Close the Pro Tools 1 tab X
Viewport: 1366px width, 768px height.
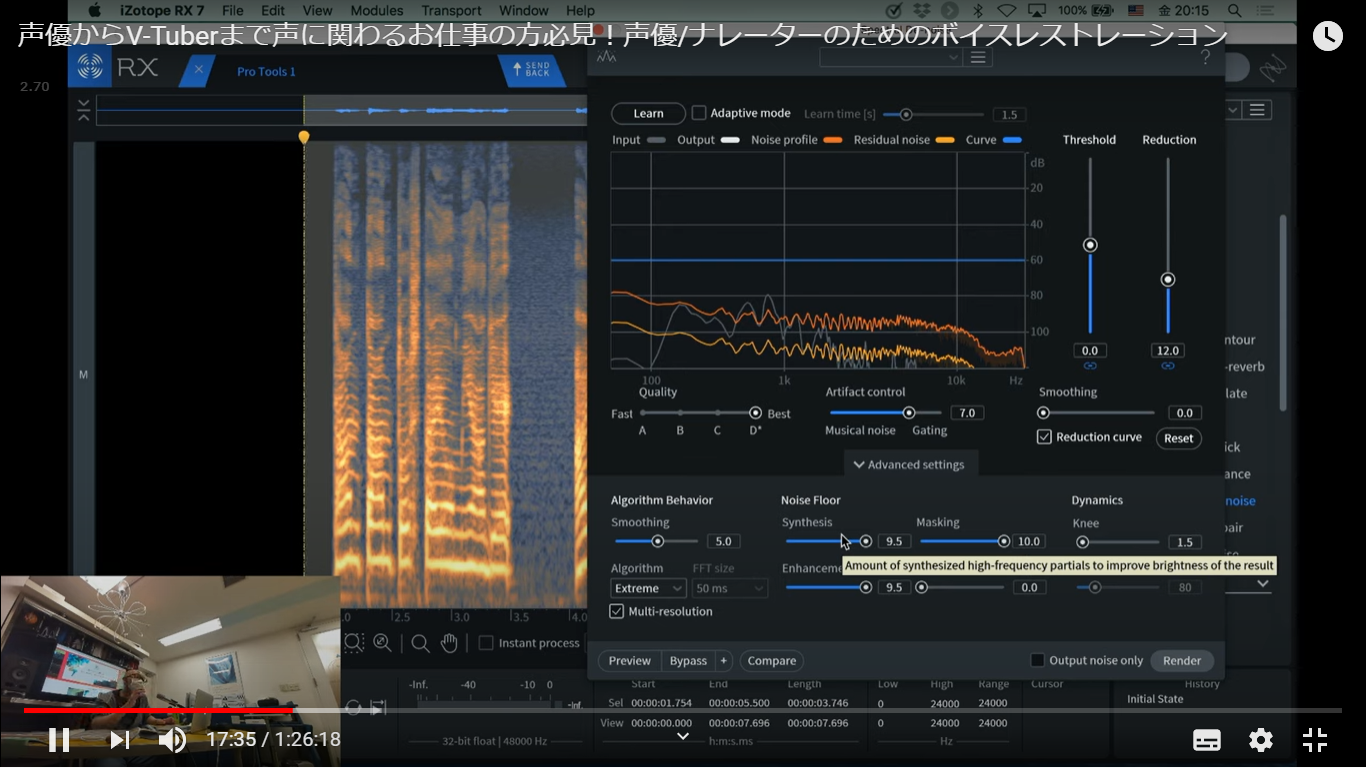pos(199,69)
